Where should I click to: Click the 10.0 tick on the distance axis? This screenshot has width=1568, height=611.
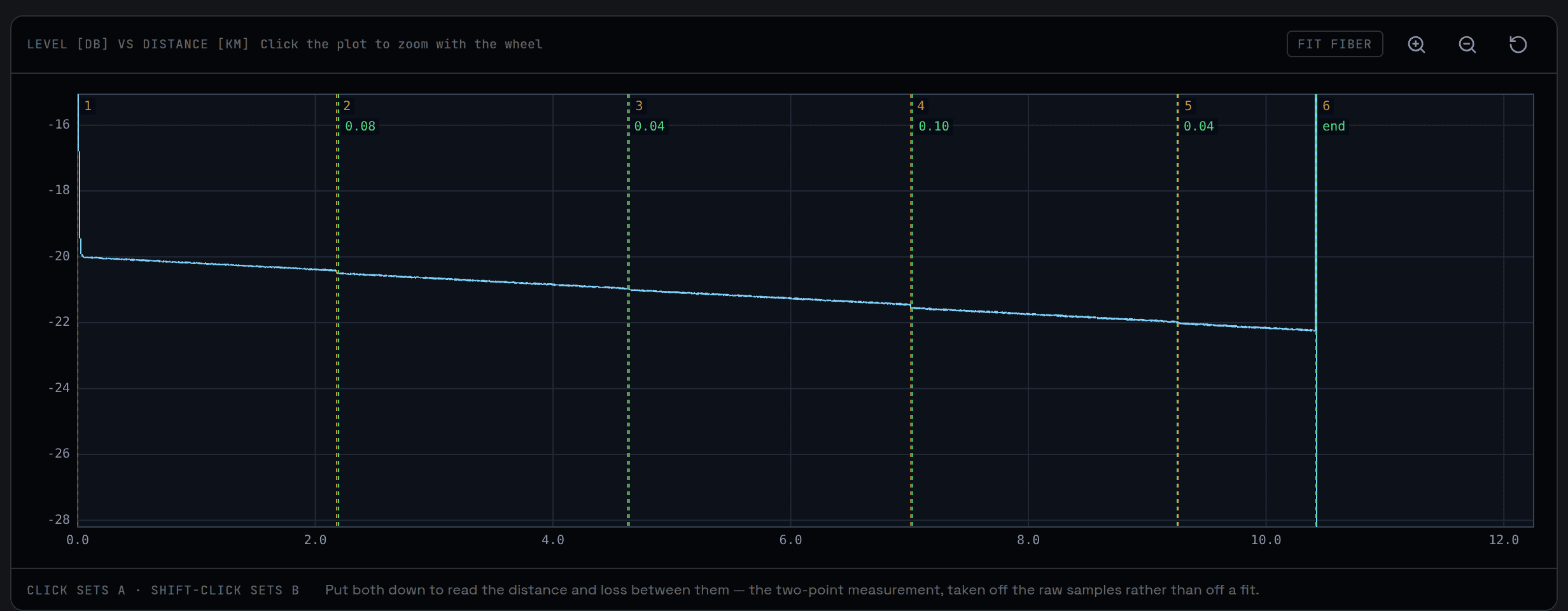click(1266, 540)
